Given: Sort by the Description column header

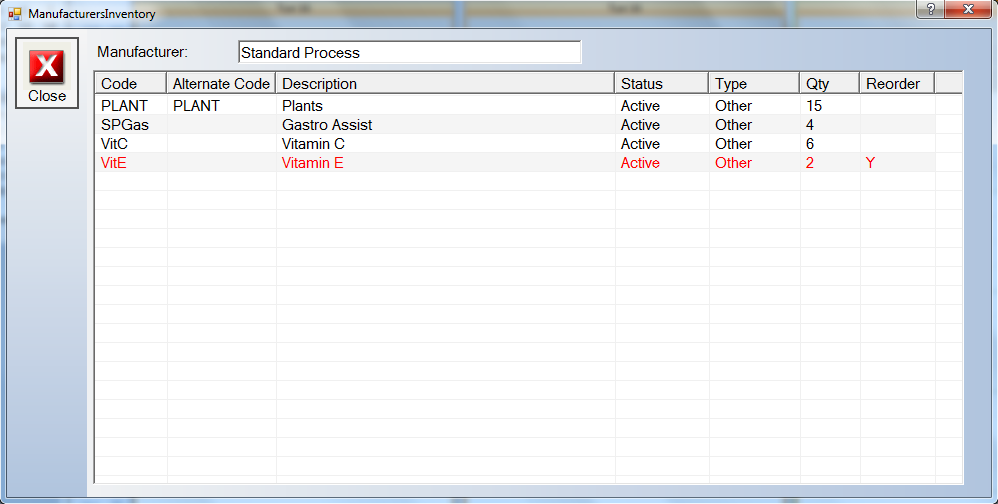Looking at the screenshot, I should [x=445, y=83].
